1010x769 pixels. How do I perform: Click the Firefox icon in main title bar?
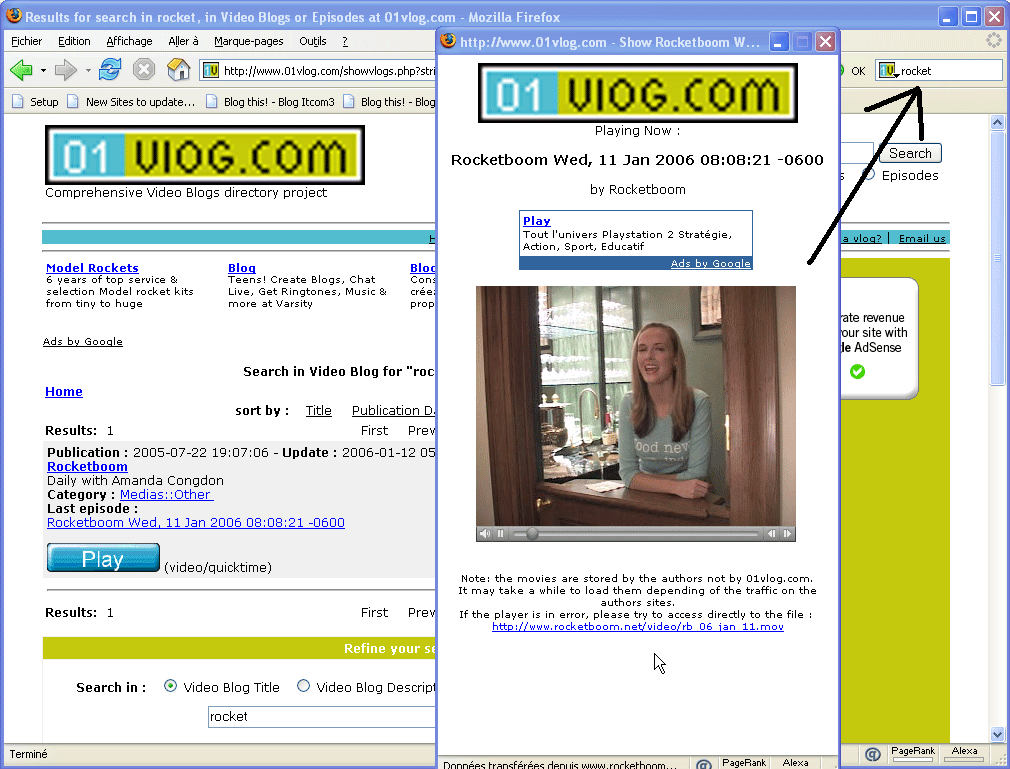point(14,16)
